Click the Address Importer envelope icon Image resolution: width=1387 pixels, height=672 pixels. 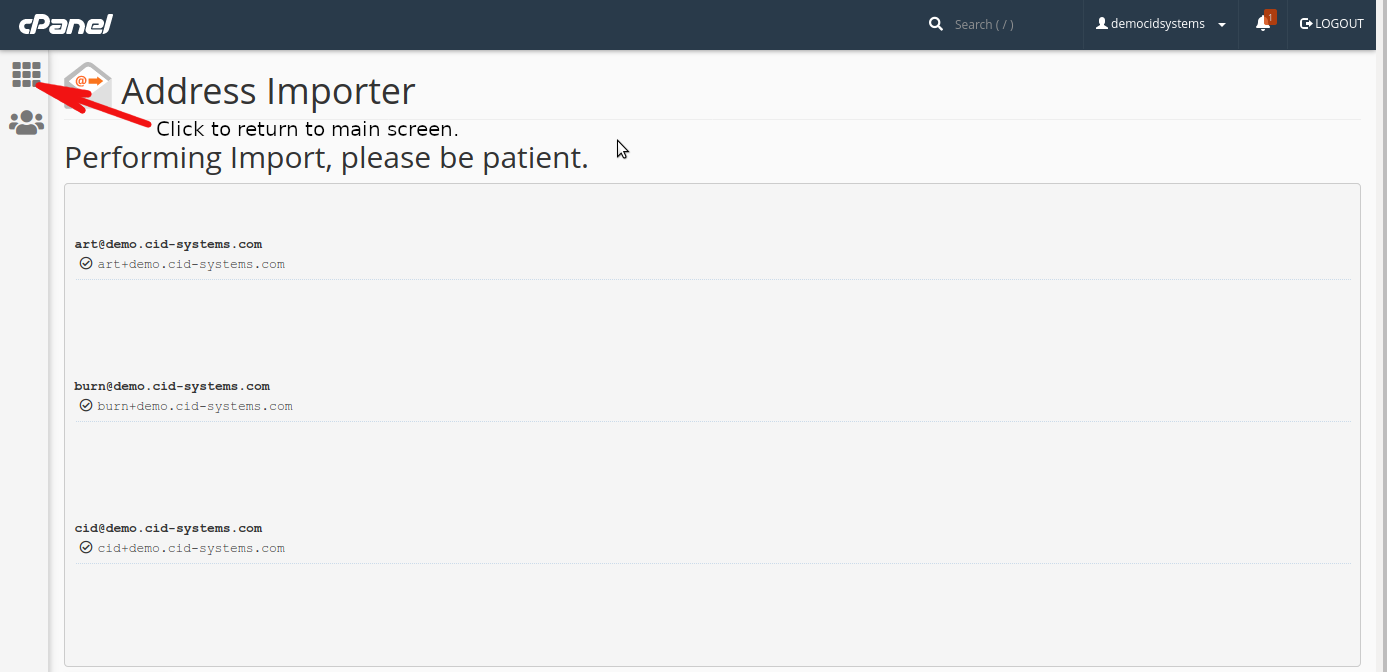tap(88, 88)
